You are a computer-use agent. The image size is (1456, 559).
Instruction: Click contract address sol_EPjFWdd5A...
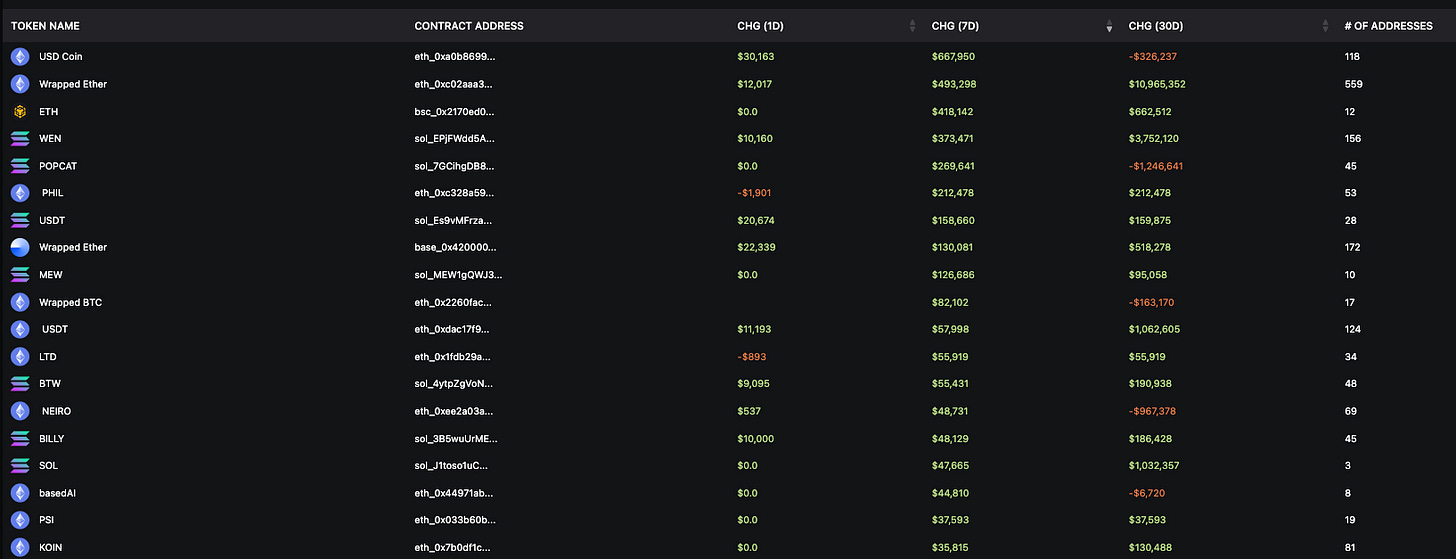coord(454,139)
